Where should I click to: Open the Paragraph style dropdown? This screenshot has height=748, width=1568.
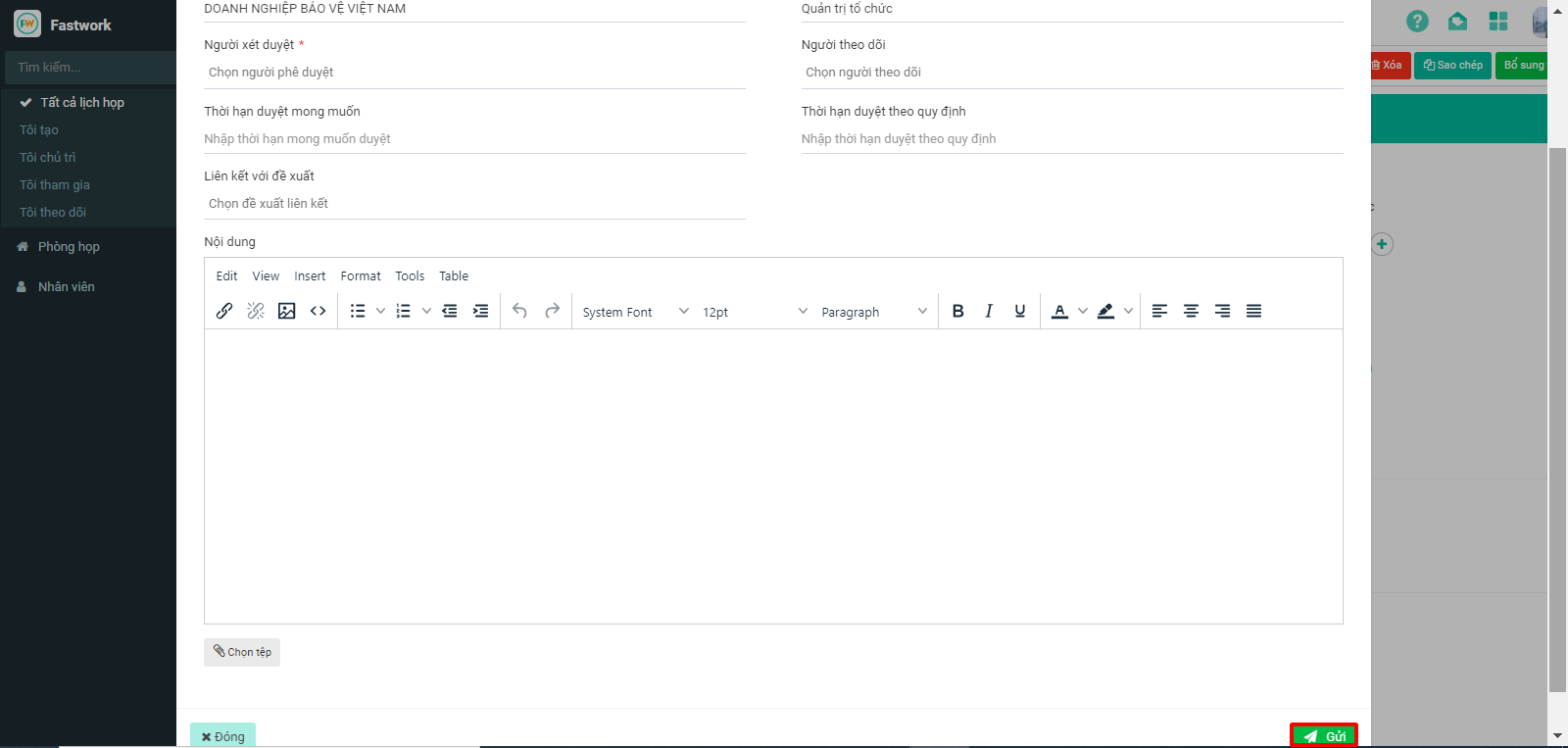(873, 312)
